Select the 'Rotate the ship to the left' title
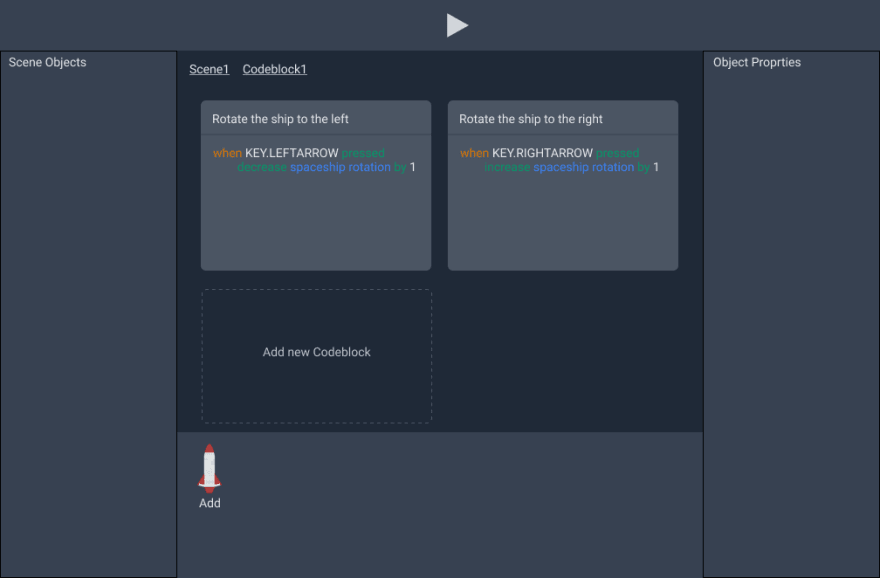 [280, 119]
